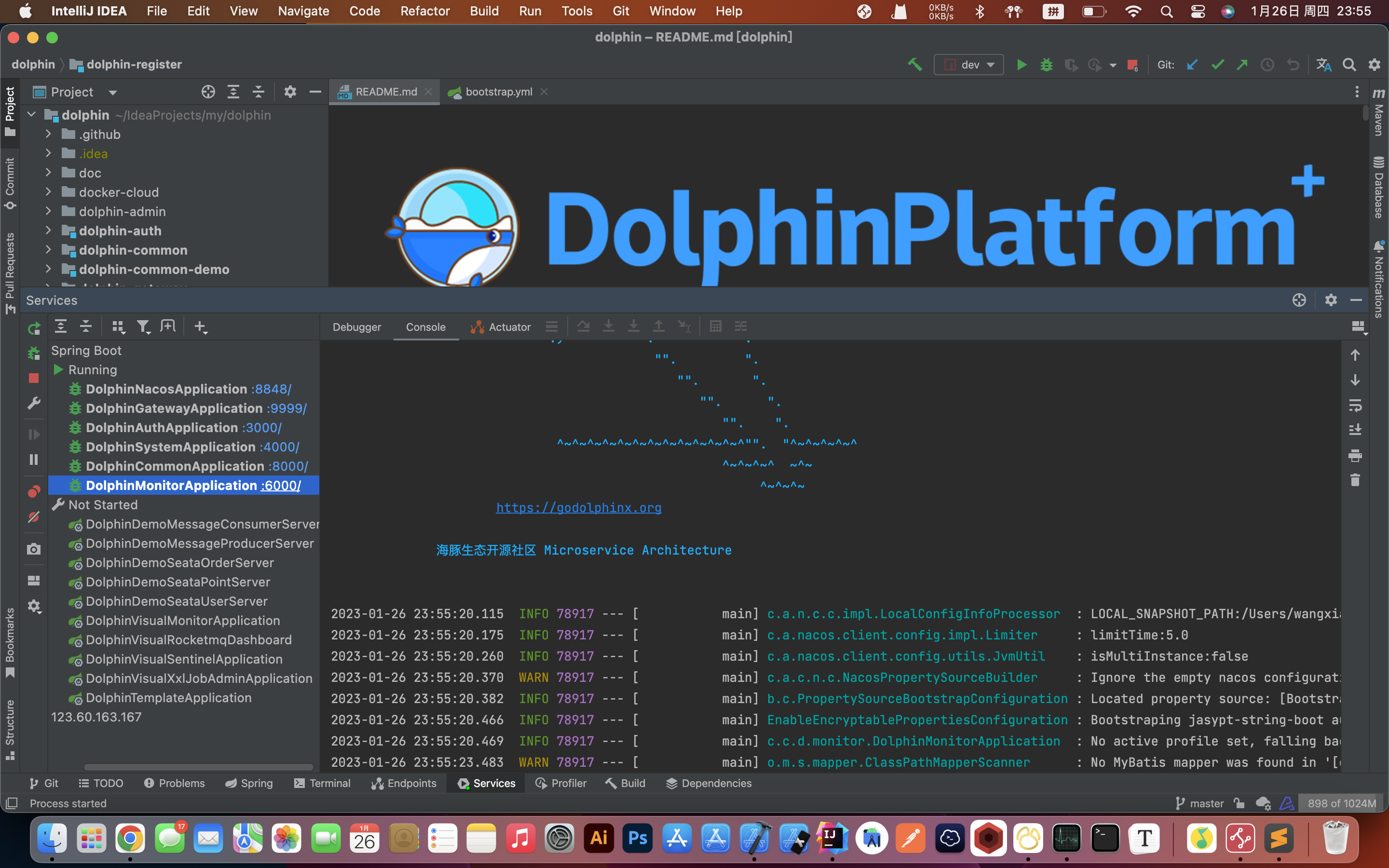Screen dimensions: 1389x868
Task: Stop the running service with red square
Action: pyautogui.click(x=34, y=378)
